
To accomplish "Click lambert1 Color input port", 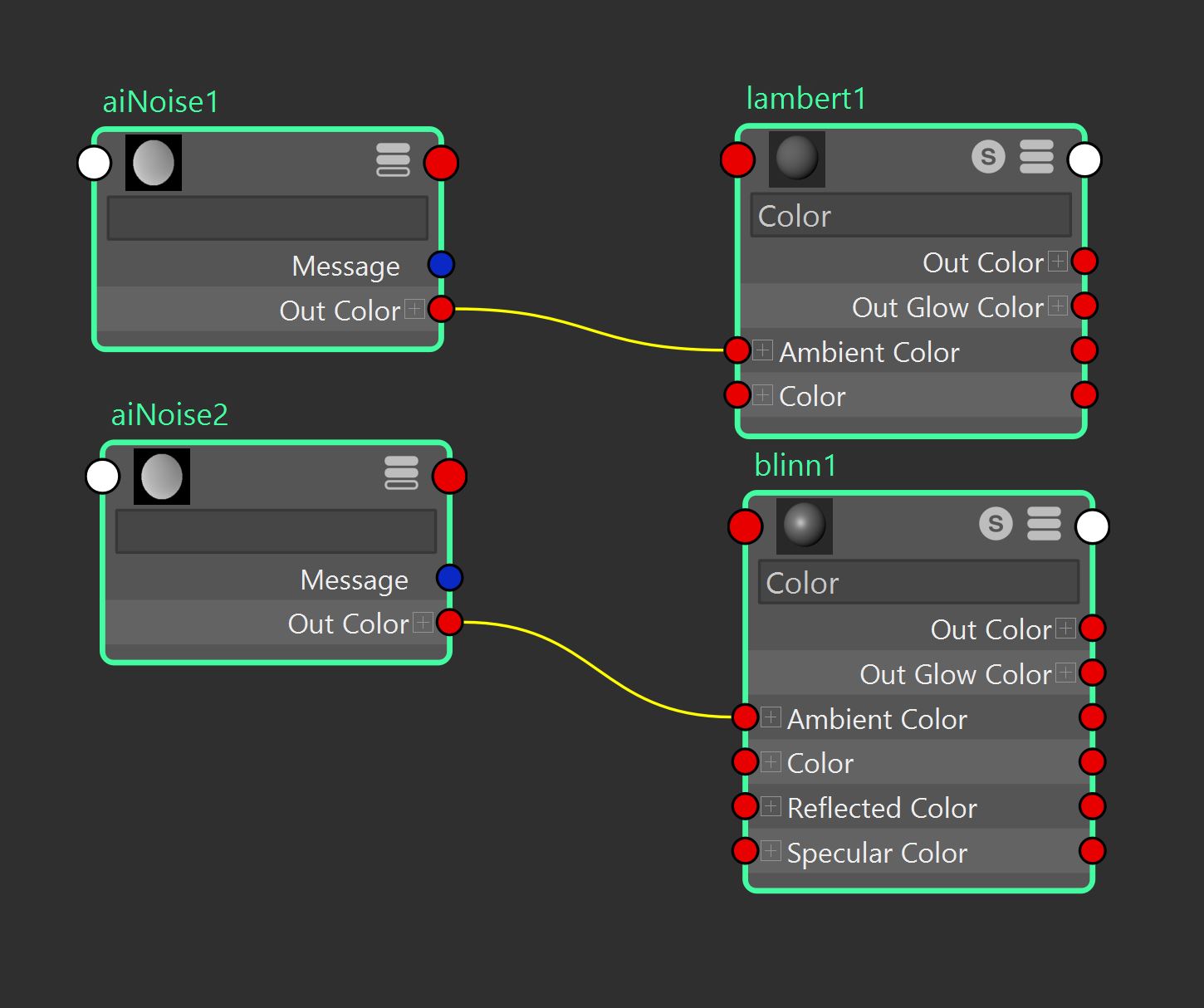I will point(737,394).
